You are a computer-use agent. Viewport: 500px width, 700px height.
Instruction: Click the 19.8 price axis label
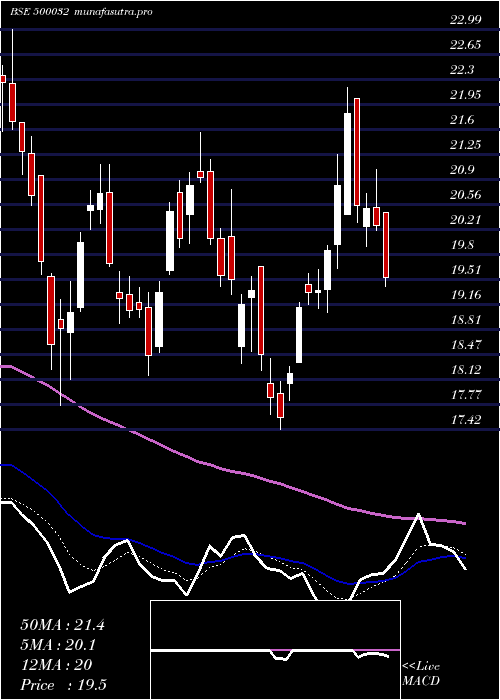[x=462, y=245]
